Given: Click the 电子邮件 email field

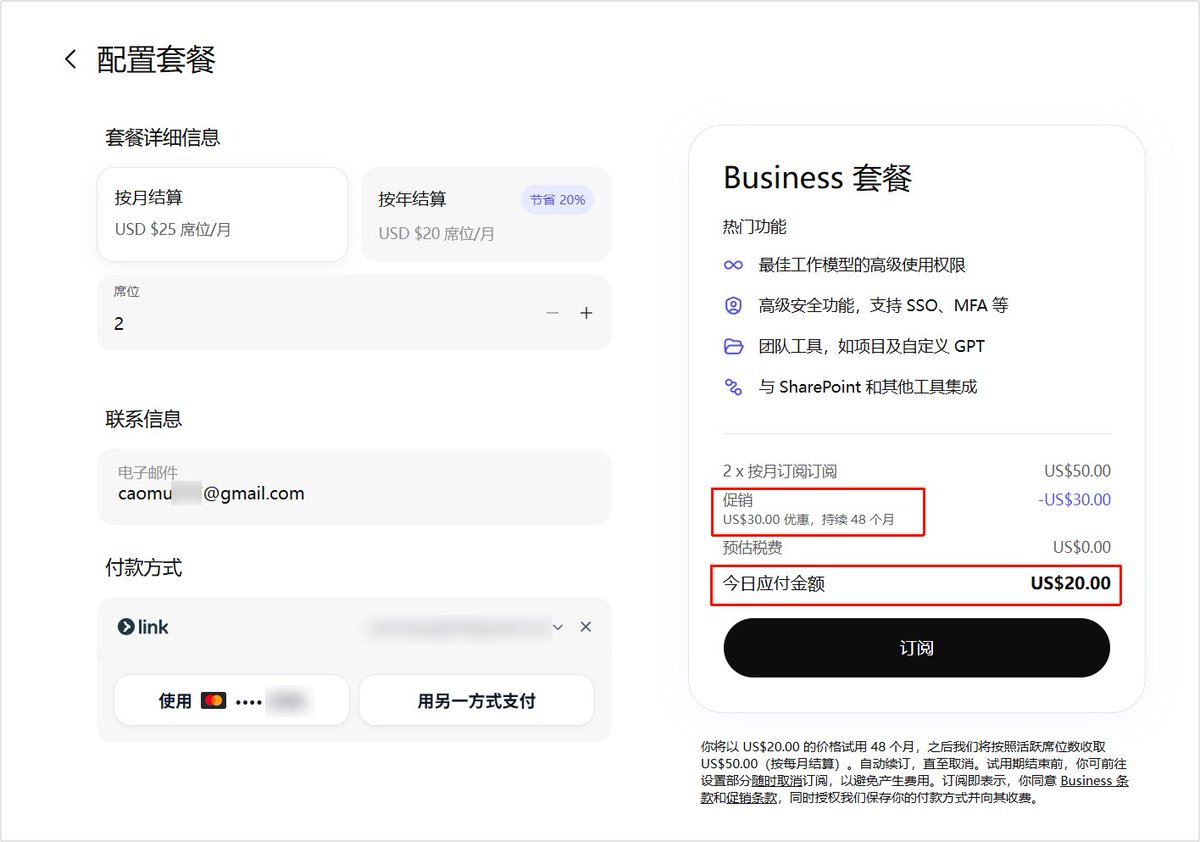Looking at the screenshot, I should [x=354, y=486].
